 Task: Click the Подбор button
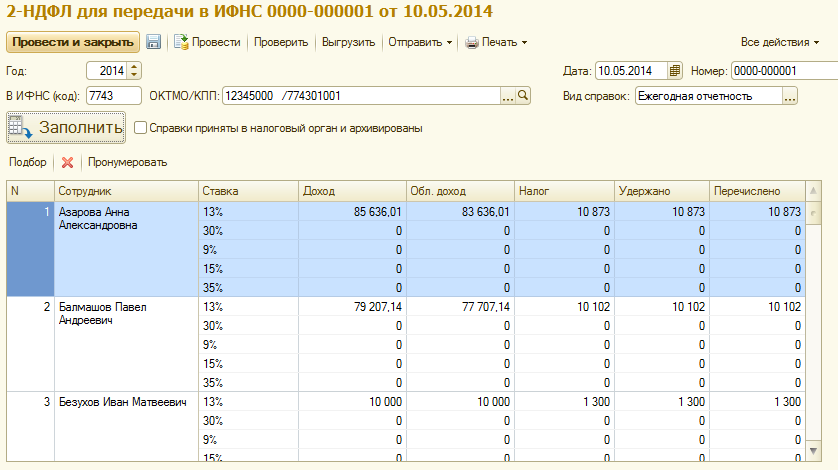click(28, 162)
